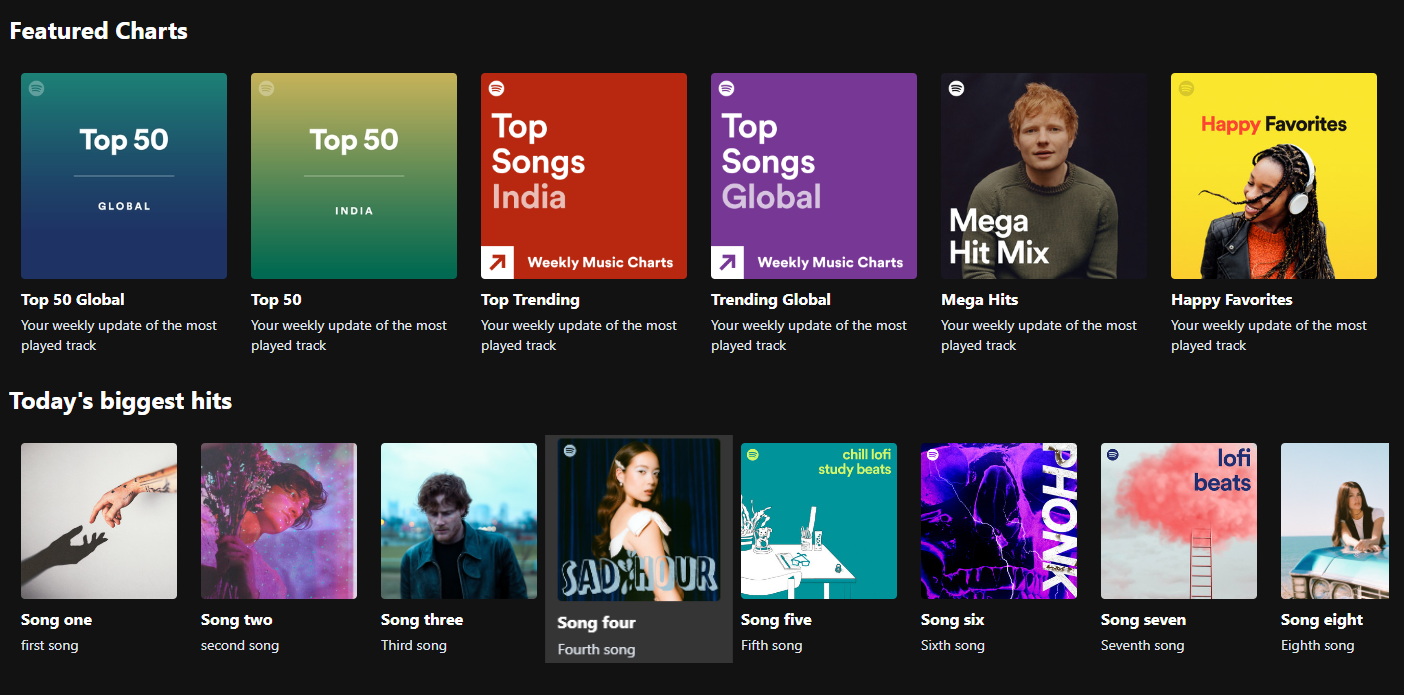This screenshot has height=695, width=1404.
Task: Select the Song two album cover
Action: pos(279,521)
